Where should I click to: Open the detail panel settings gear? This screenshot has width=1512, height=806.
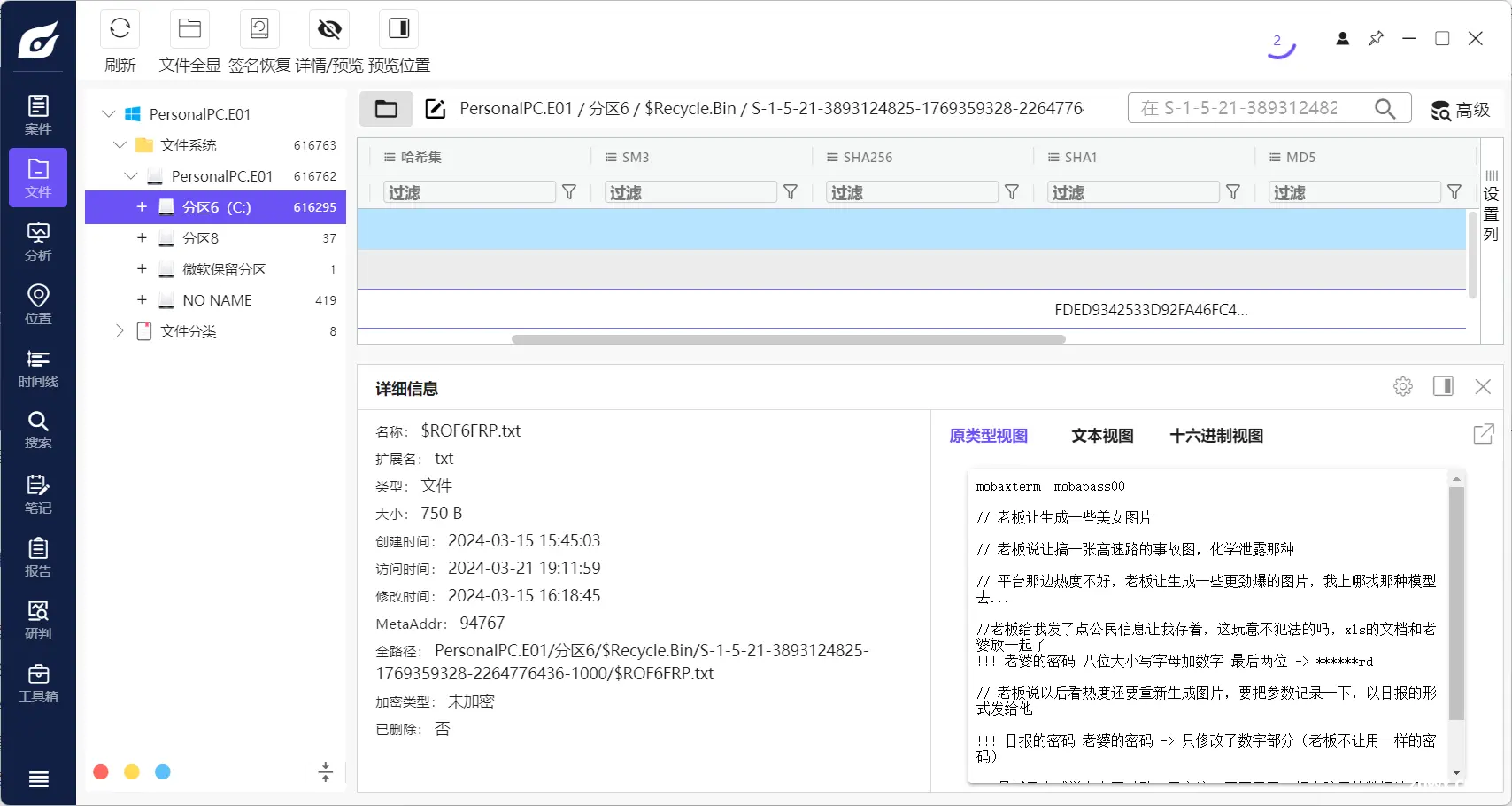1403,386
